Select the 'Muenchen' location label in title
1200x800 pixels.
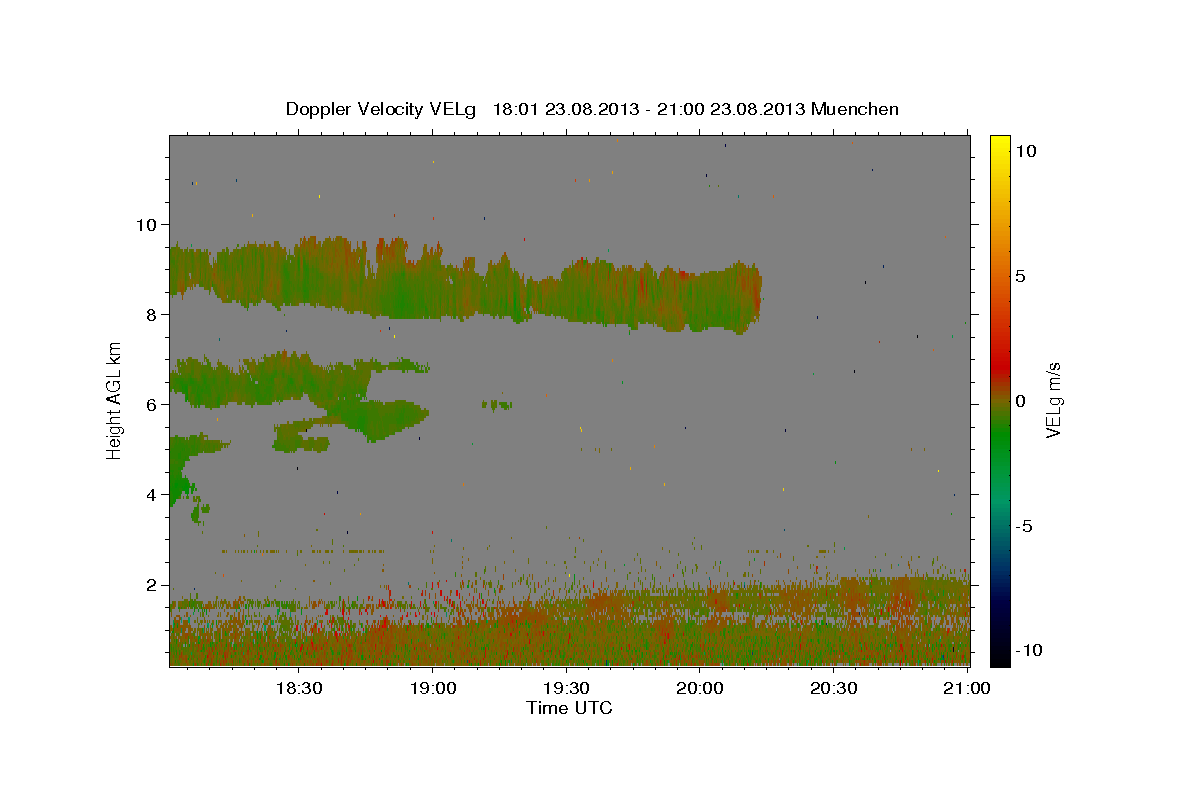tap(856, 109)
